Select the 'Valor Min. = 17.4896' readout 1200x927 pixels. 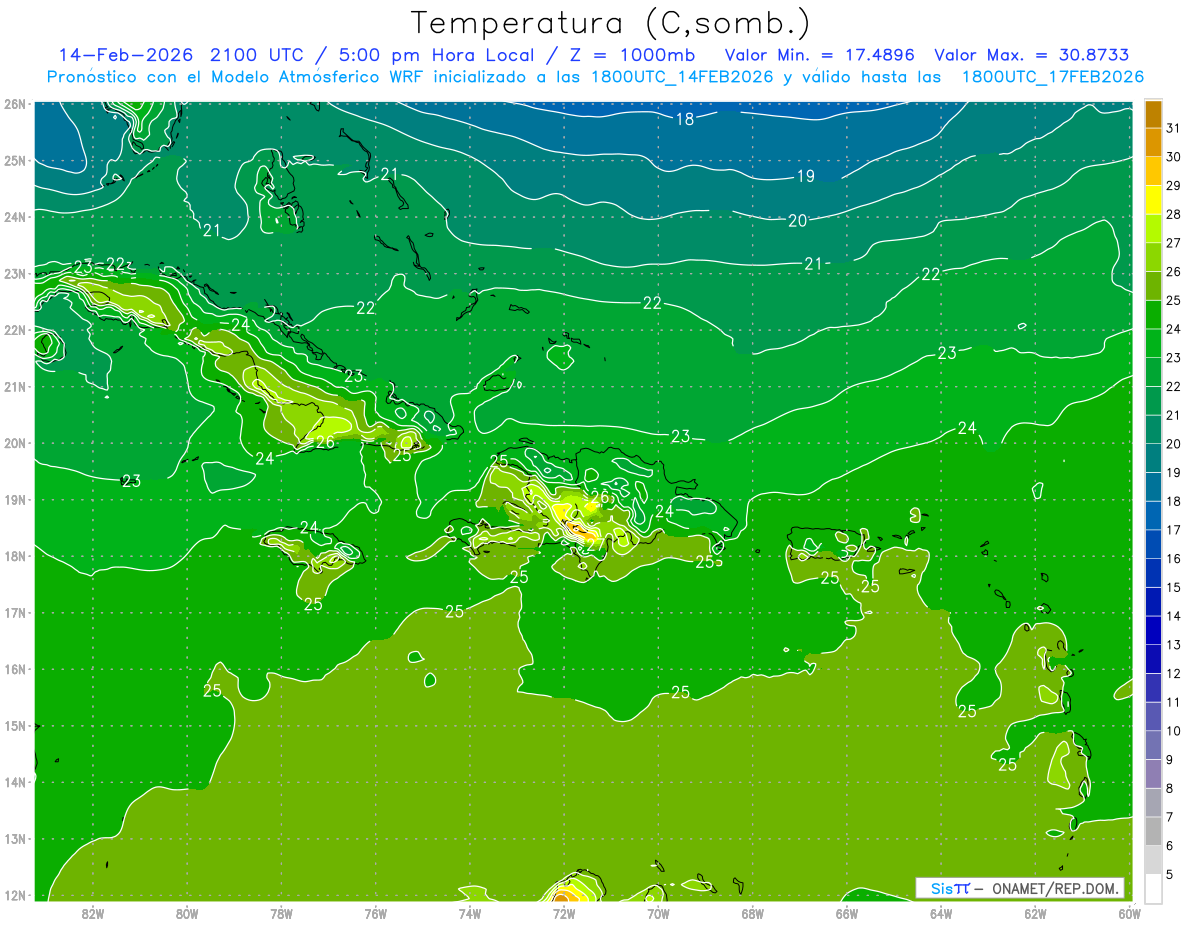coord(822,55)
